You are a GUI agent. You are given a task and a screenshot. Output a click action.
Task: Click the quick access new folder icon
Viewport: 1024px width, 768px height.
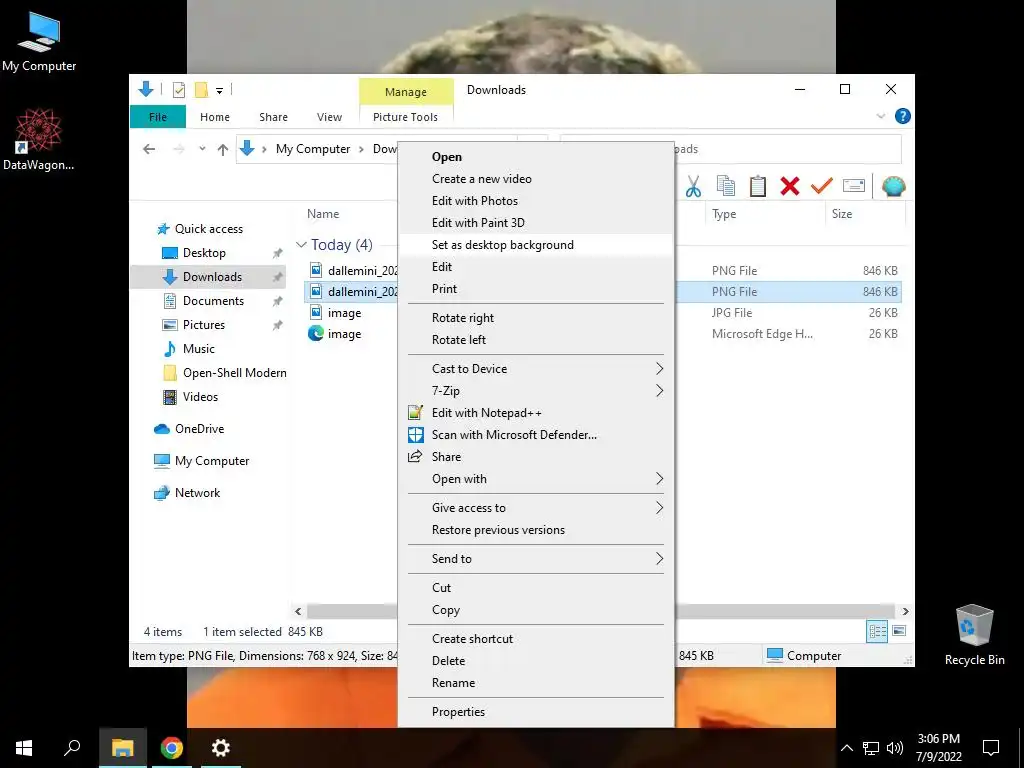[x=201, y=89]
